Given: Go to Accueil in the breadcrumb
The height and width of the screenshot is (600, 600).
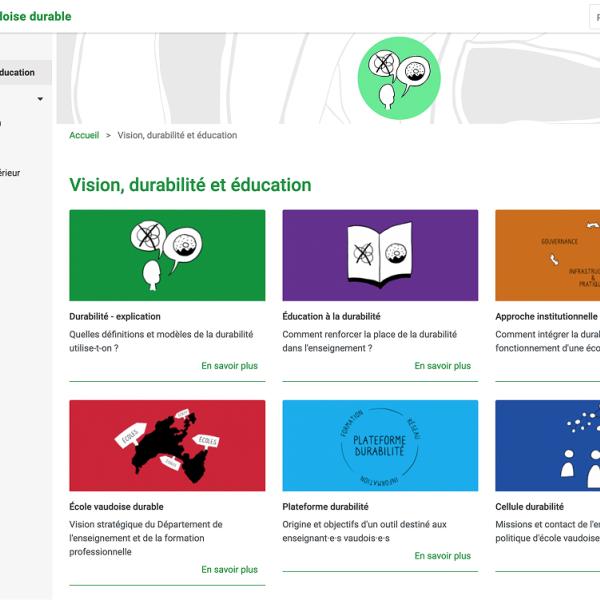Looking at the screenshot, I should click(x=84, y=135).
